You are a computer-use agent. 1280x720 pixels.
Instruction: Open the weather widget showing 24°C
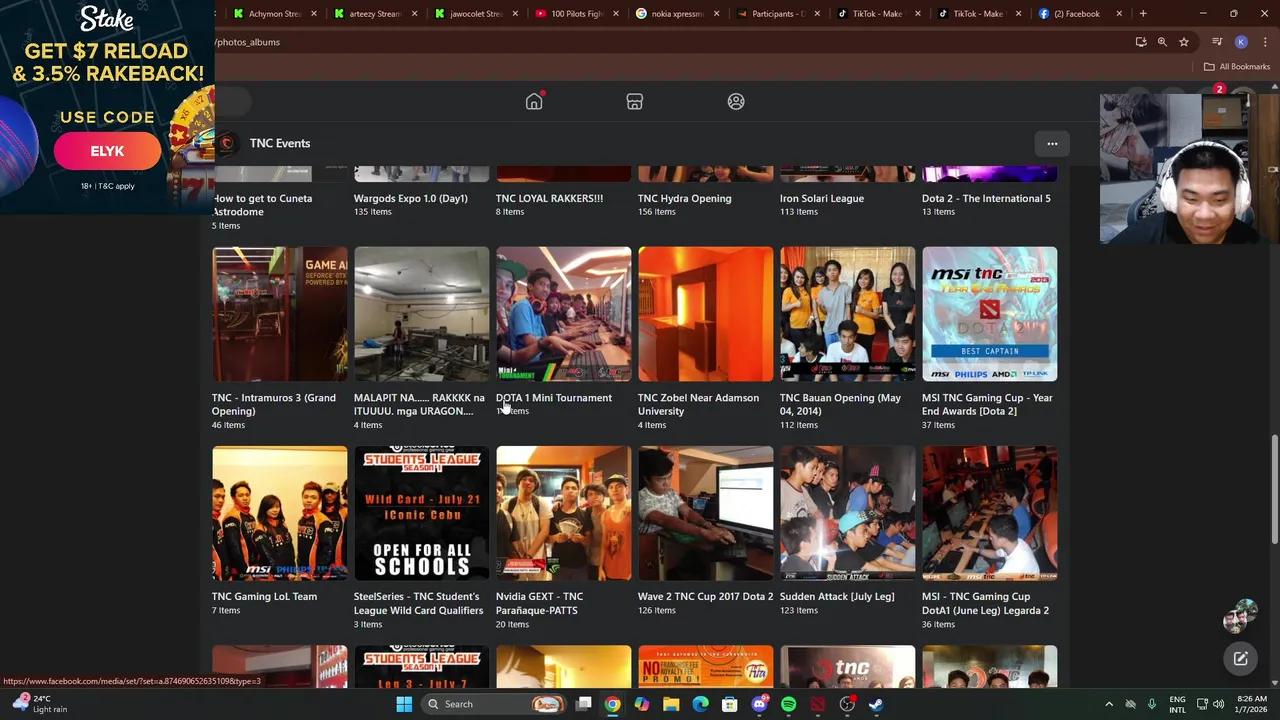coord(38,704)
